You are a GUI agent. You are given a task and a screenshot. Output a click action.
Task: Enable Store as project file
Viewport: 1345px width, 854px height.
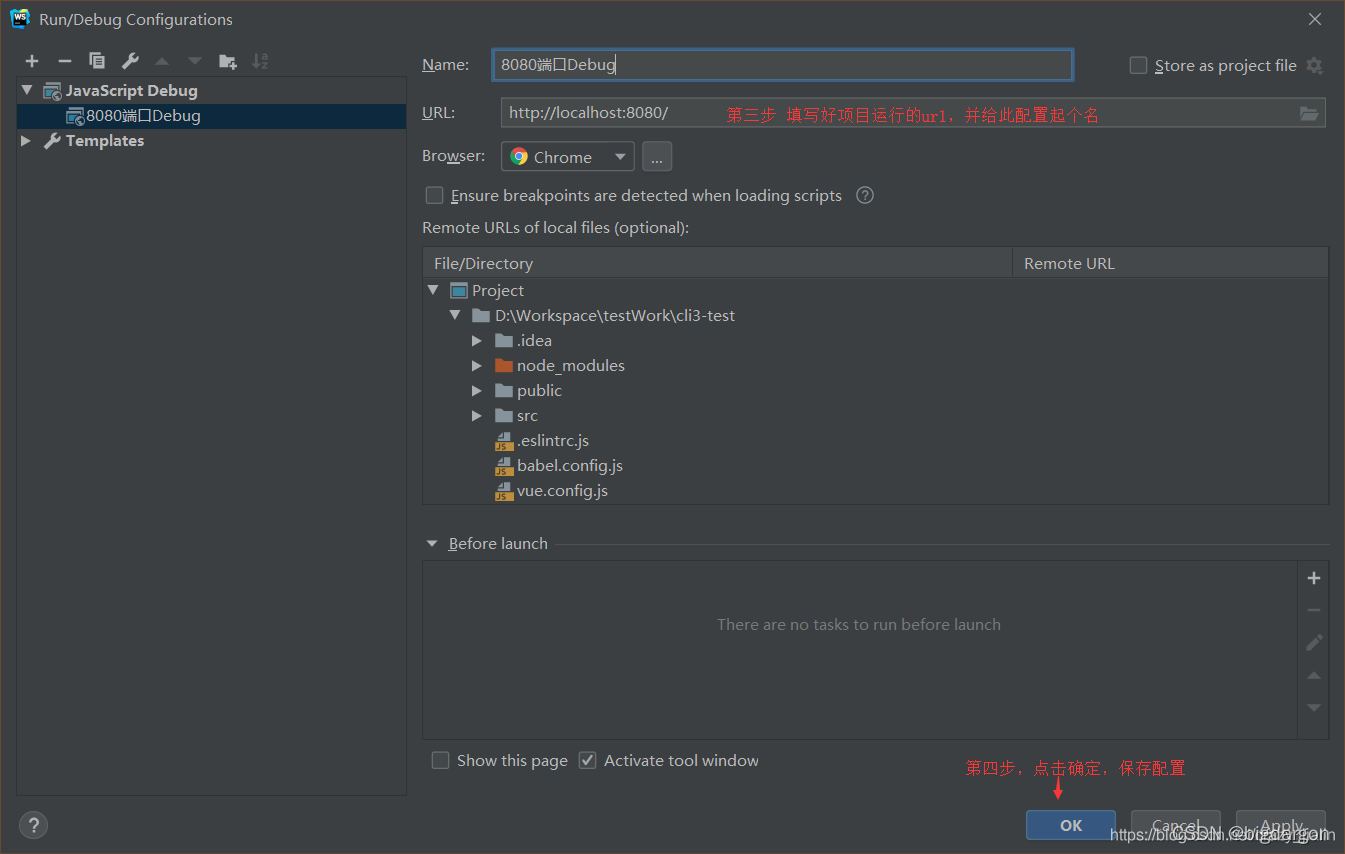tap(1138, 65)
